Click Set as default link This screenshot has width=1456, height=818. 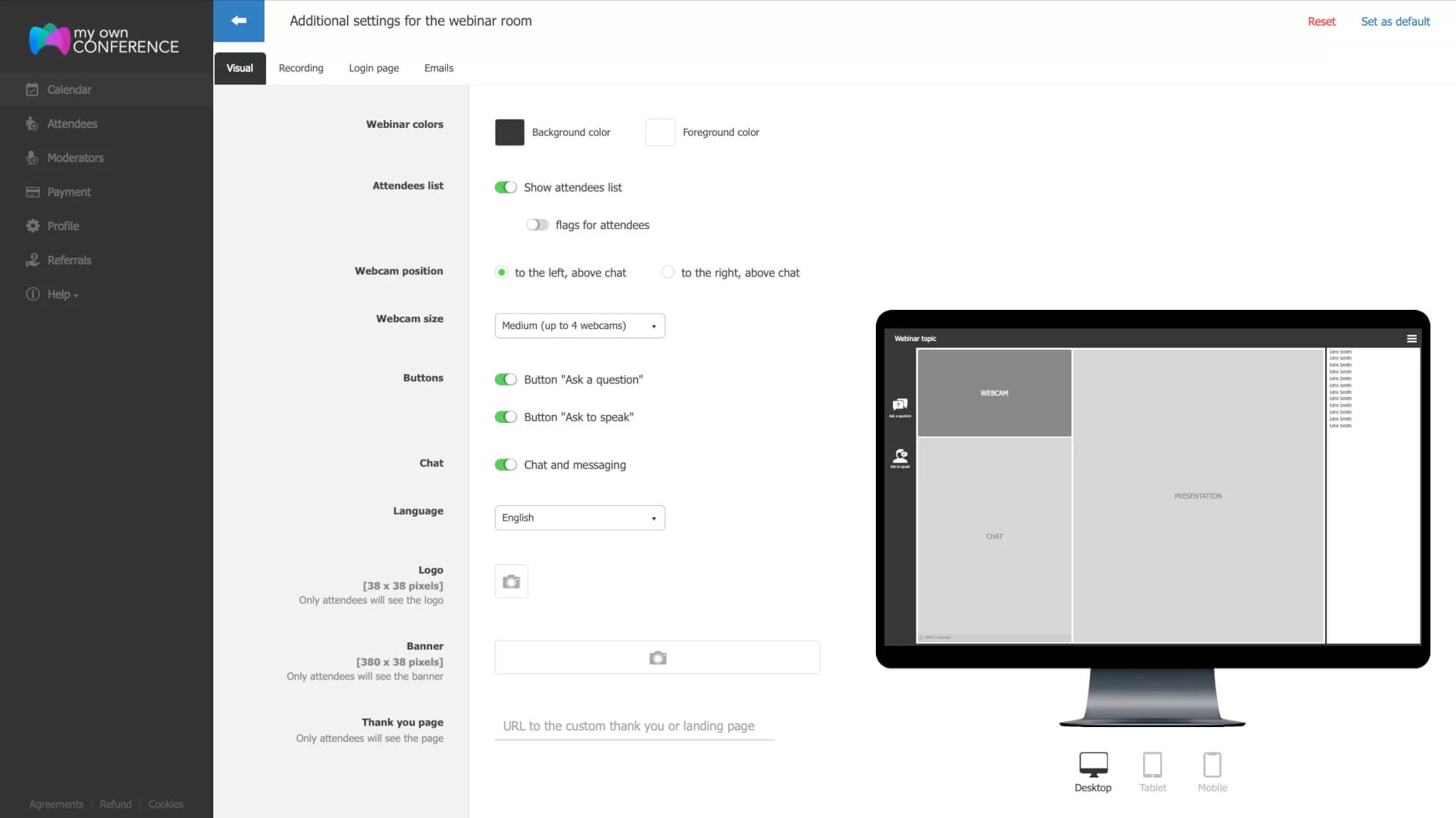point(1395,21)
